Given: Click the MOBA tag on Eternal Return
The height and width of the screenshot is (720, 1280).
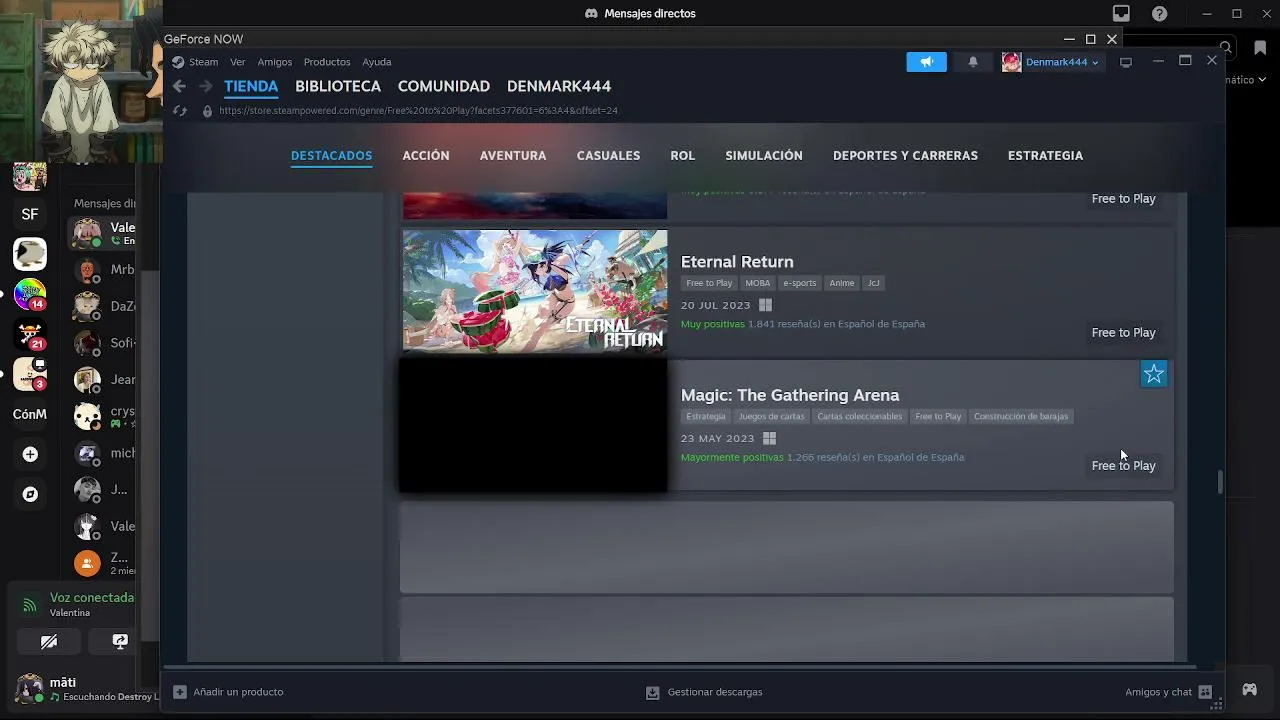Looking at the screenshot, I should [758, 283].
